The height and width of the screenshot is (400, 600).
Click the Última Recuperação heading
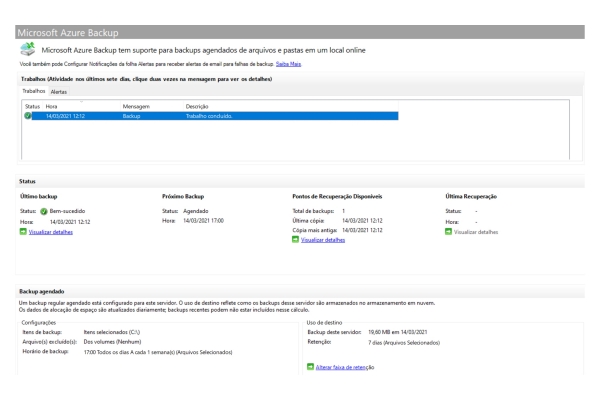coord(471,196)
